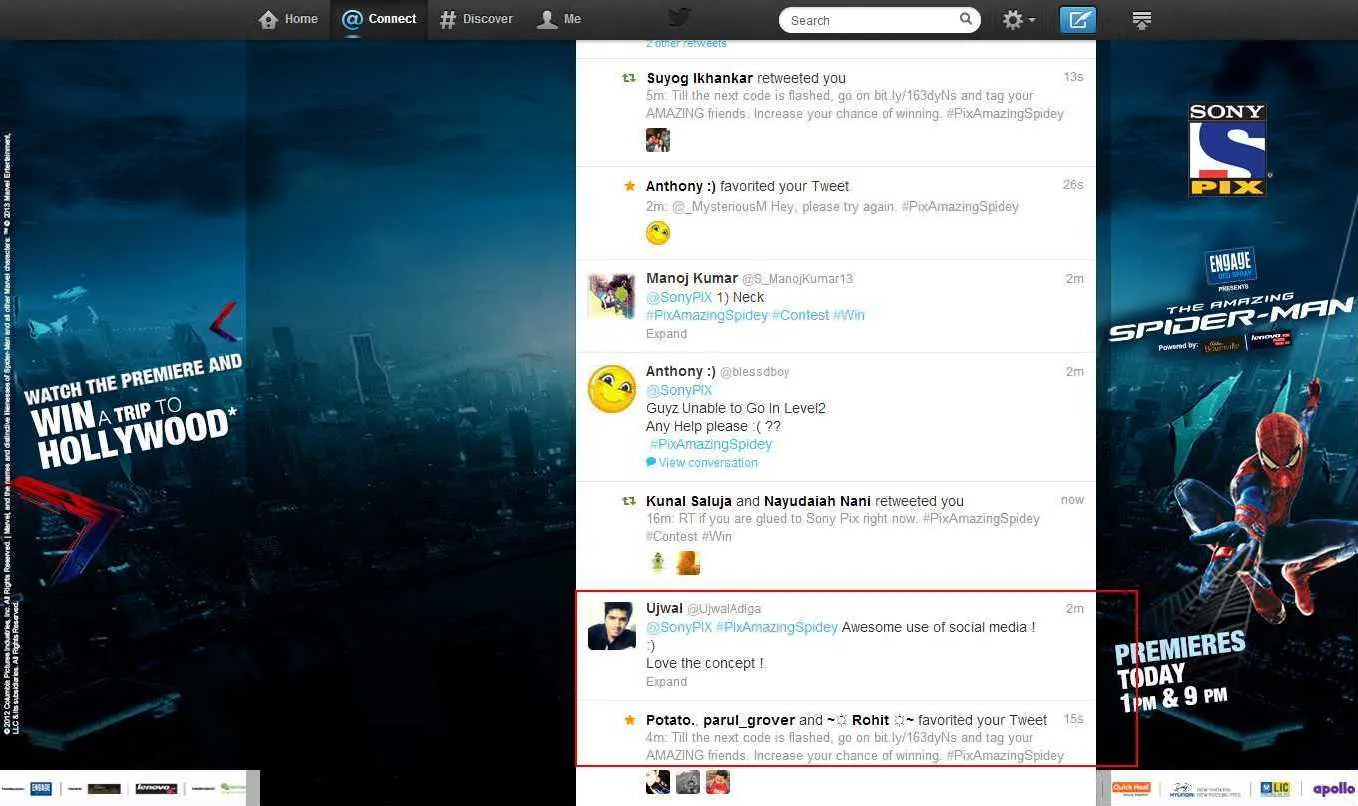Screen dimensions: 1358x806
Task: Compose a new Tweet
Action: 1078,20
